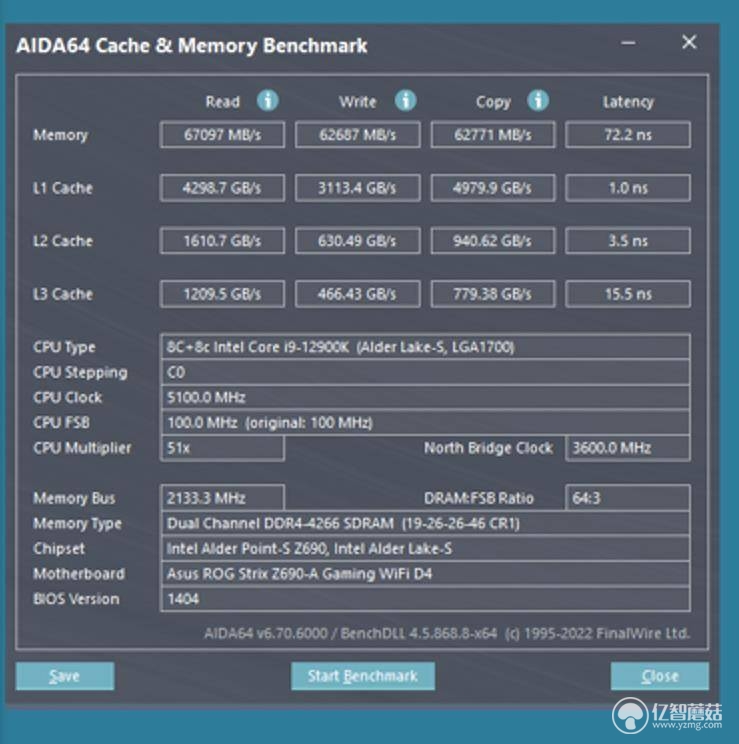The width and height of the screenshot is (739, 744).
Task: Click L1 Cache read value 4298.7 GB/s
Action: 223,188
